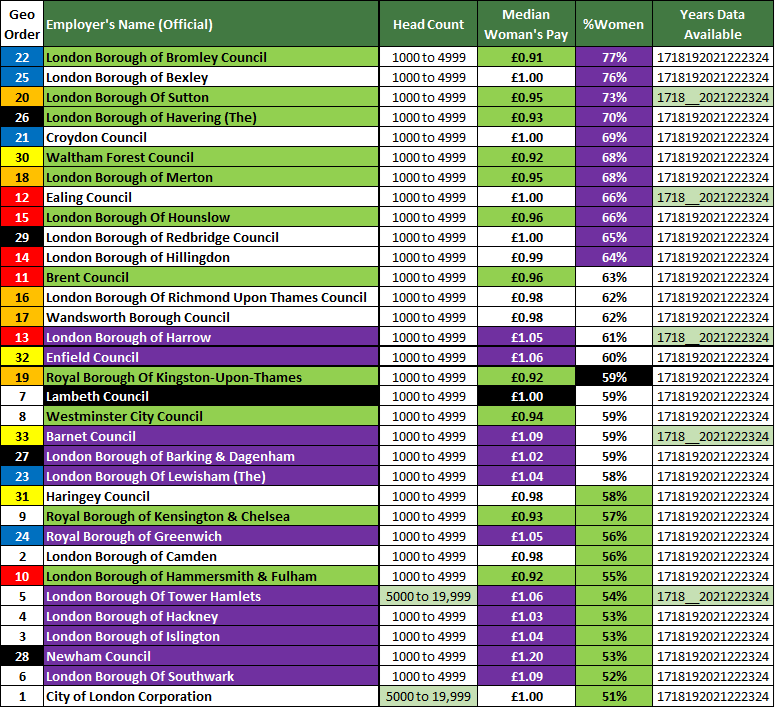The height and width of the screenshot is (708, 775).
Task: Click the Wandsworth Borough Council cell
Action: (x=211, y=317)
